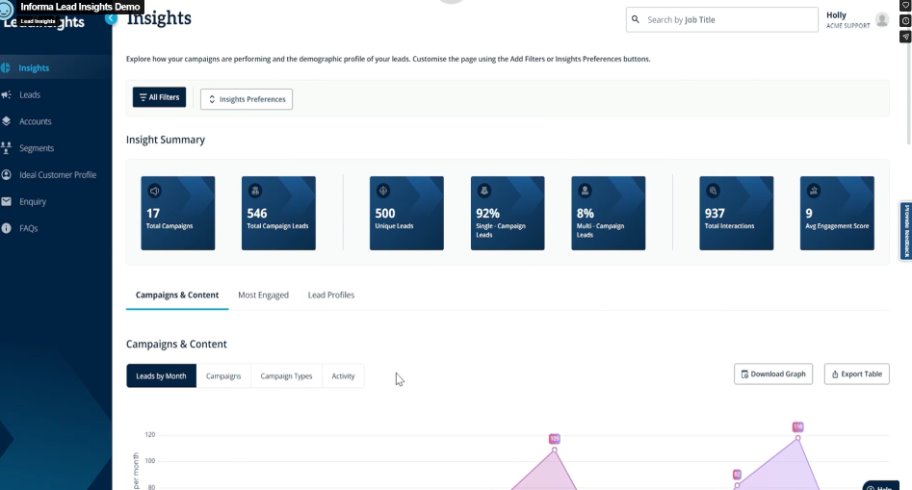Collapse the sidebar with the chevron arrow
The width and height of the screenshot is (912, 490).
111,18
